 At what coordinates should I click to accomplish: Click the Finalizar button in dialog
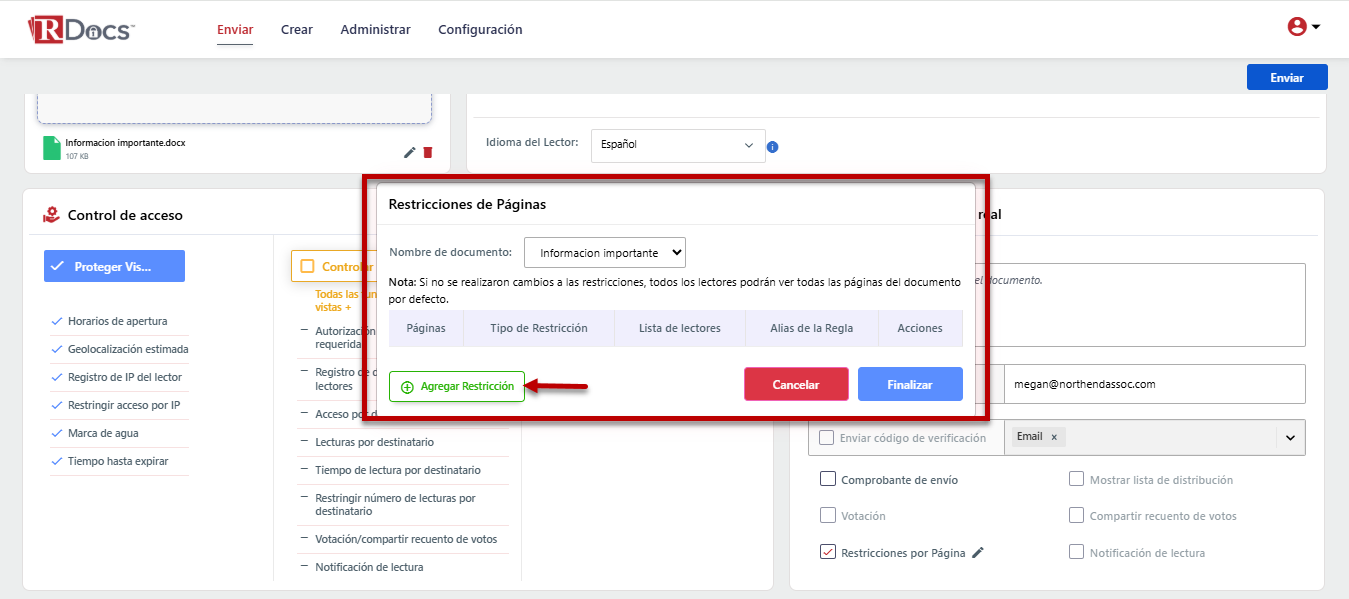coord(910,385)
